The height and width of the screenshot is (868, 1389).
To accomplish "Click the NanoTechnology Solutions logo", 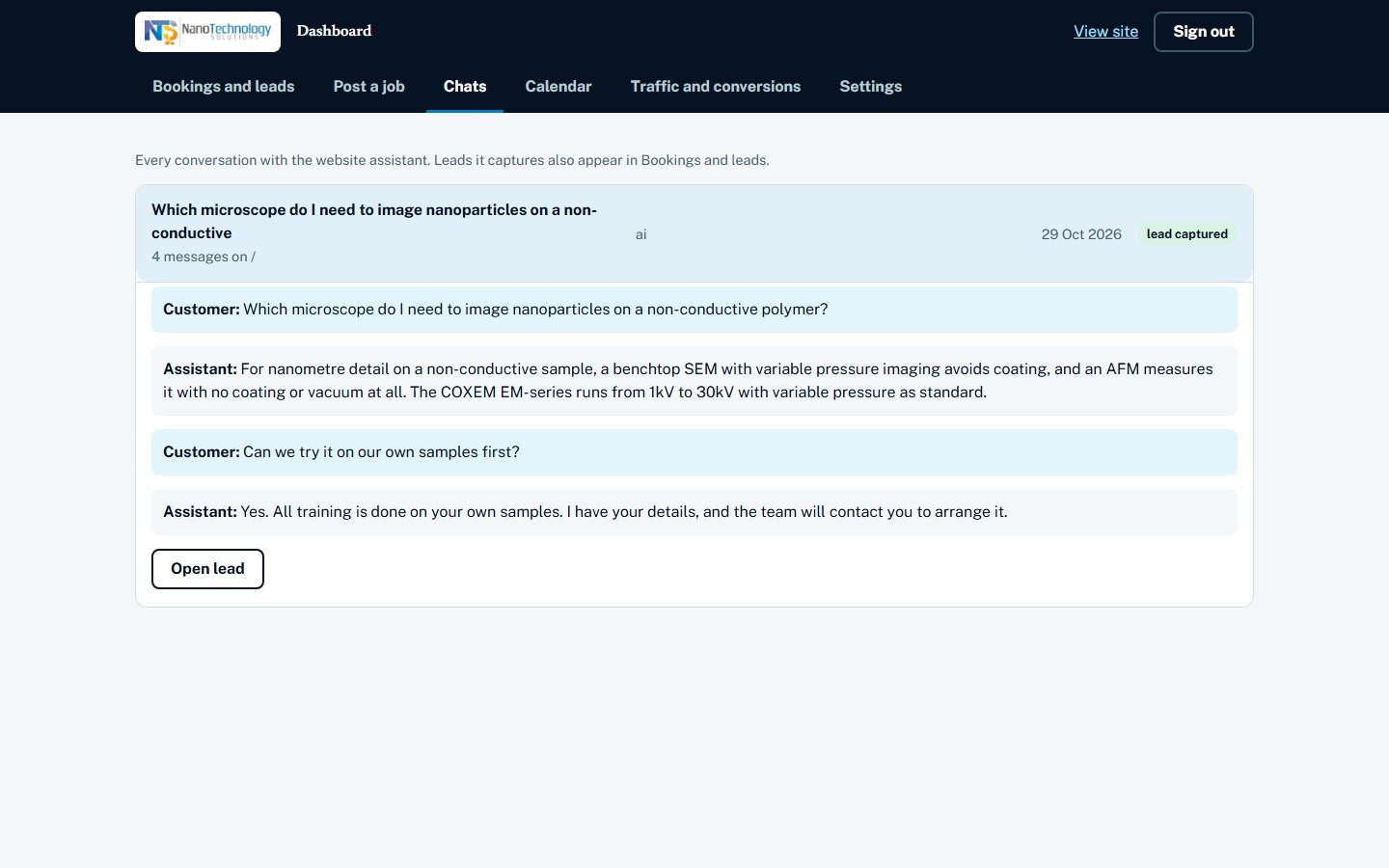I will click(207, 32).
